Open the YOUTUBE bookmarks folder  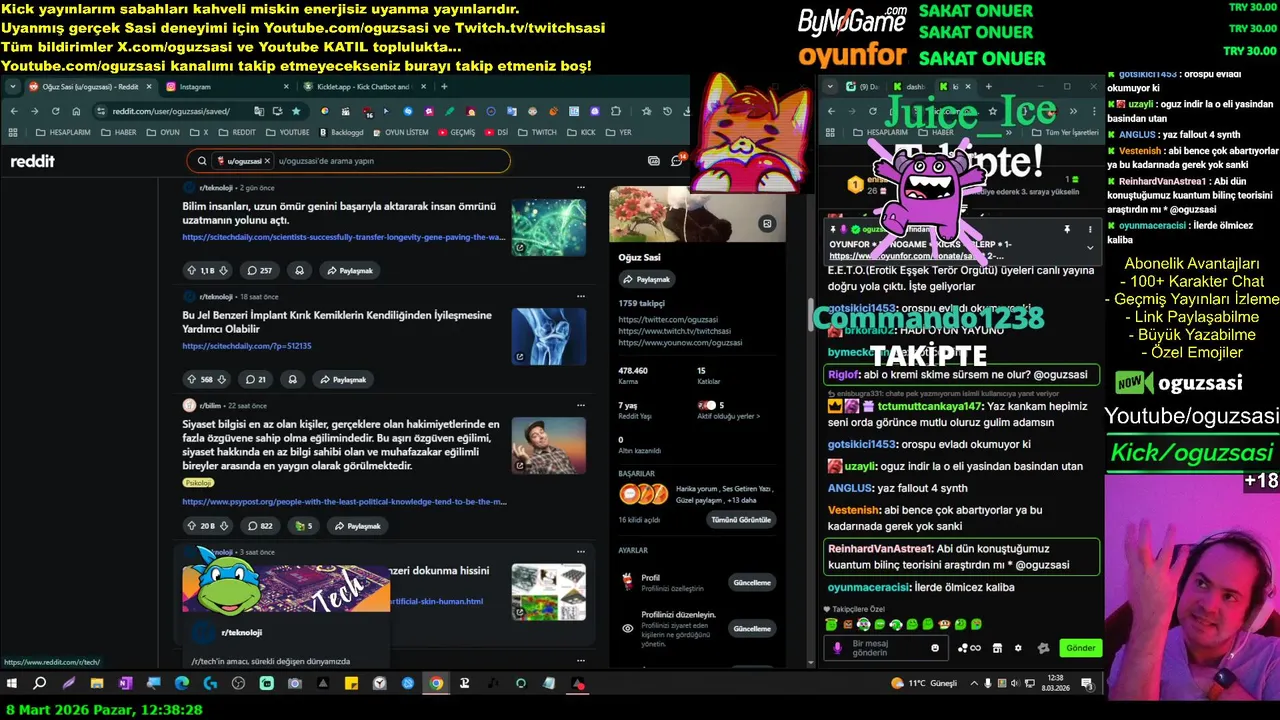[288, 132]
